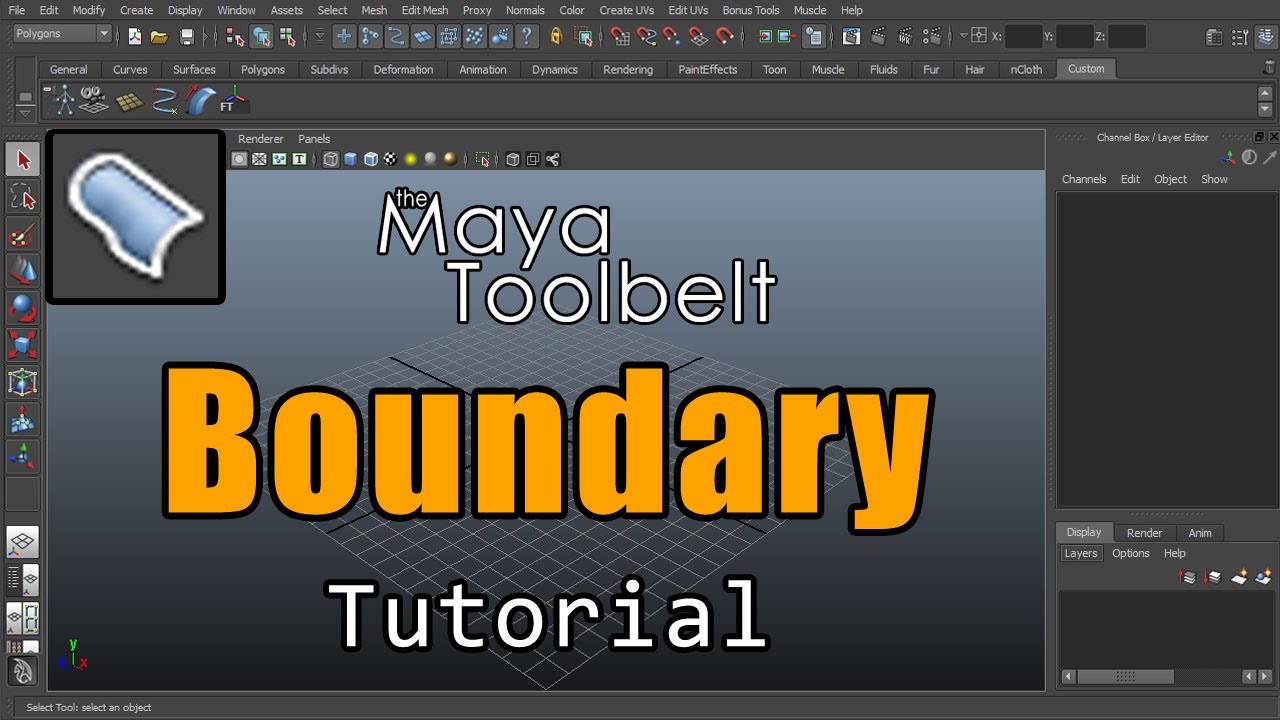This screenshot has width=1280, height=720.
Task: Open the Render layer tab
Action: (x=1144, y=533)
